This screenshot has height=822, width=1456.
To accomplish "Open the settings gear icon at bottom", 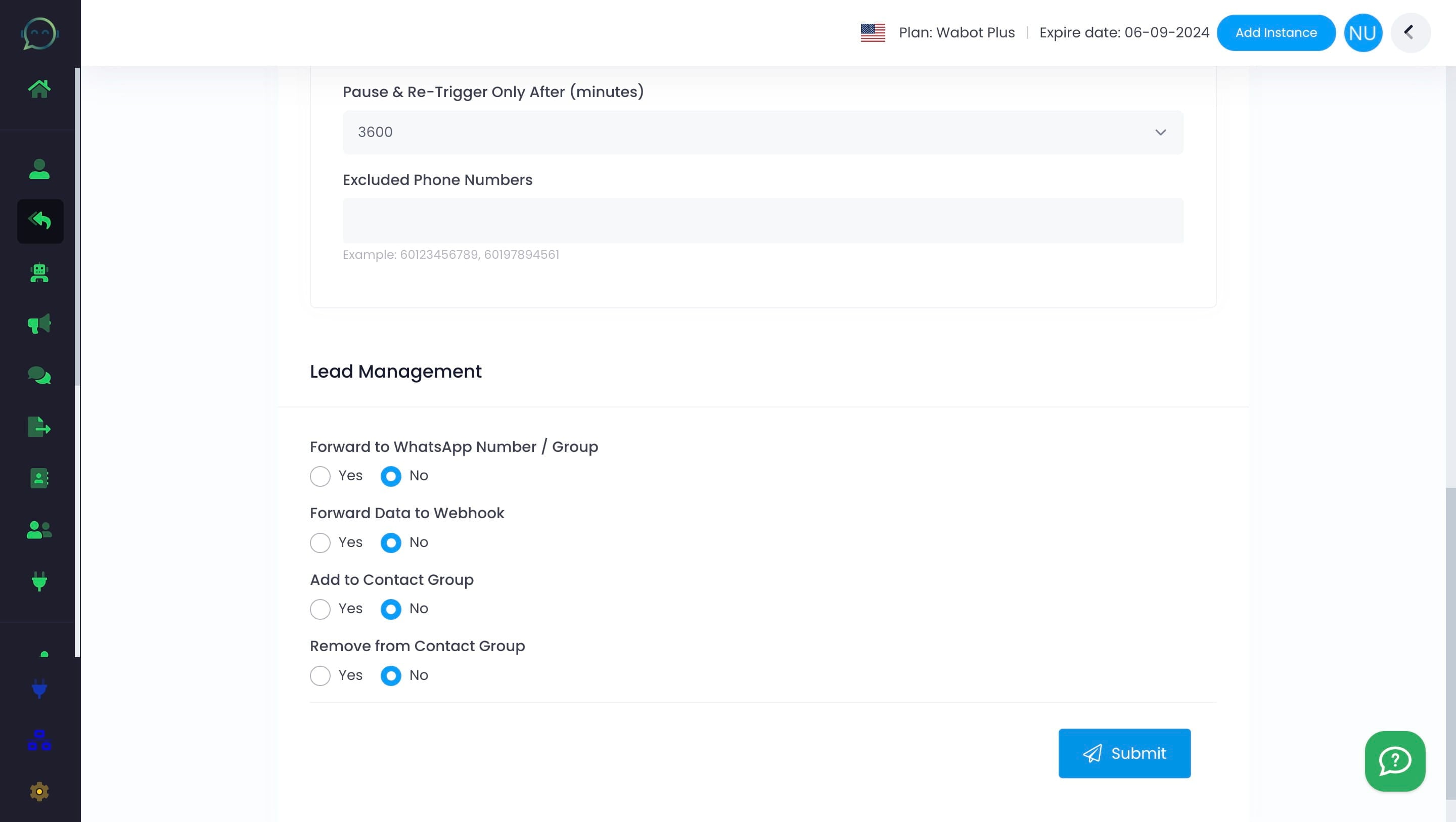I will pyautogui.click(x=38, y=792).
